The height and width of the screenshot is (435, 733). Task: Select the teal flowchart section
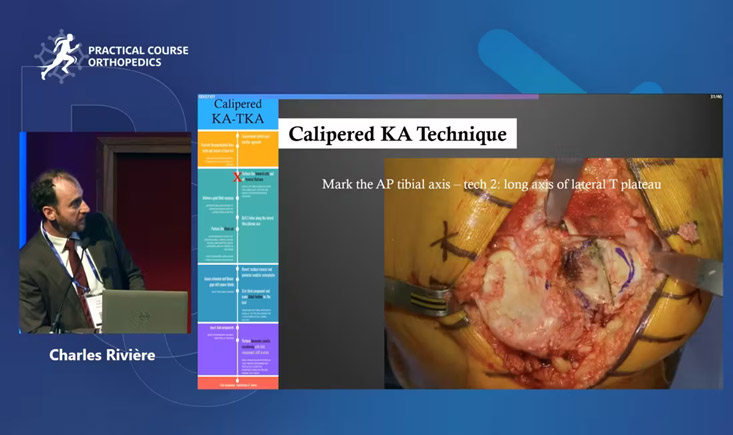(x=238, y=215)
